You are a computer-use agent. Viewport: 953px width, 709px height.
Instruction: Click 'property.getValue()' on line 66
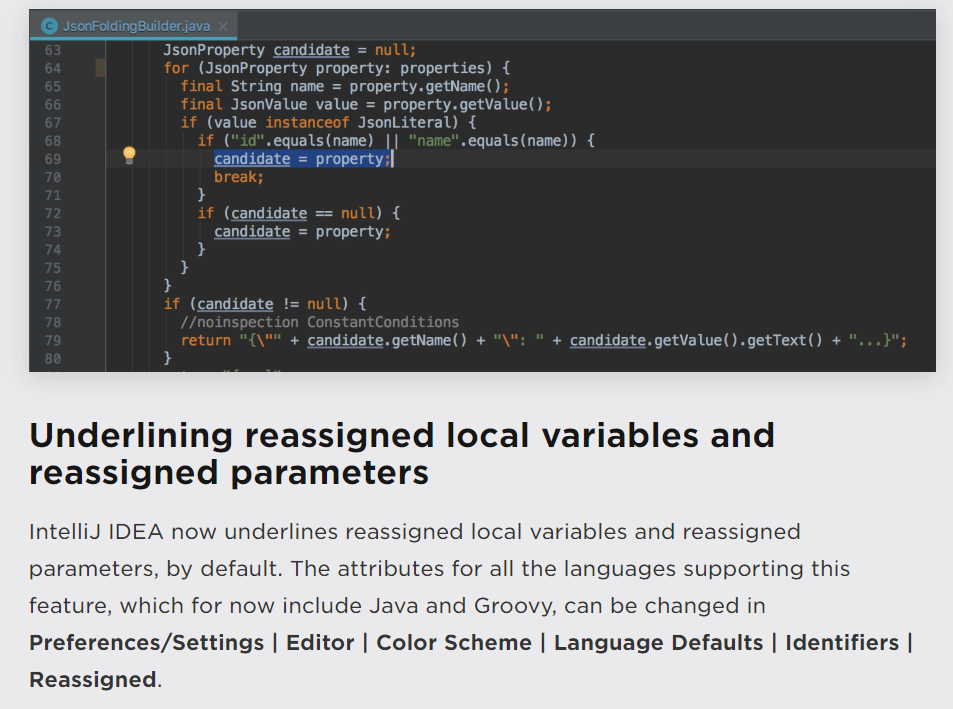[x=463, y=104]
